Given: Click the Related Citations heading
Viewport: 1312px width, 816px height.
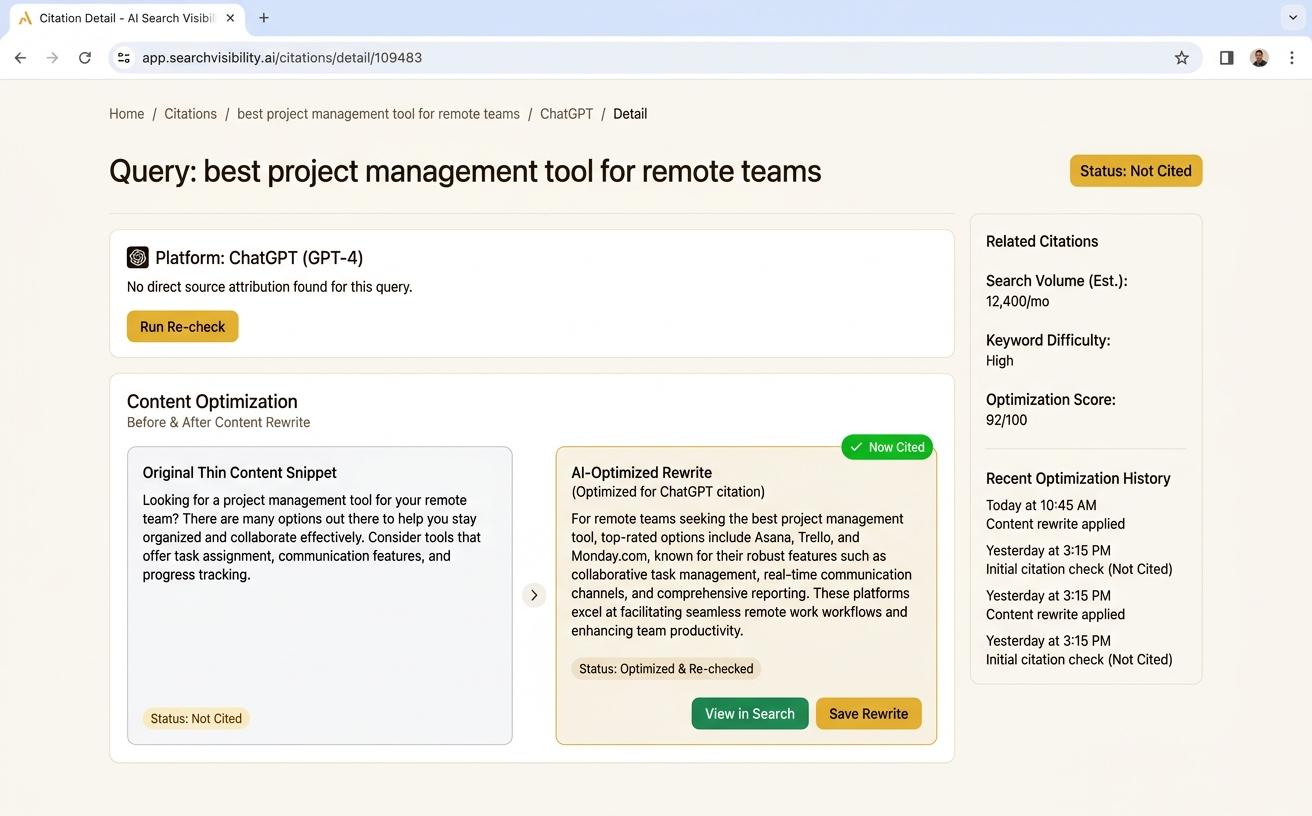Looking at the screenshot, I should (1042, 241).
